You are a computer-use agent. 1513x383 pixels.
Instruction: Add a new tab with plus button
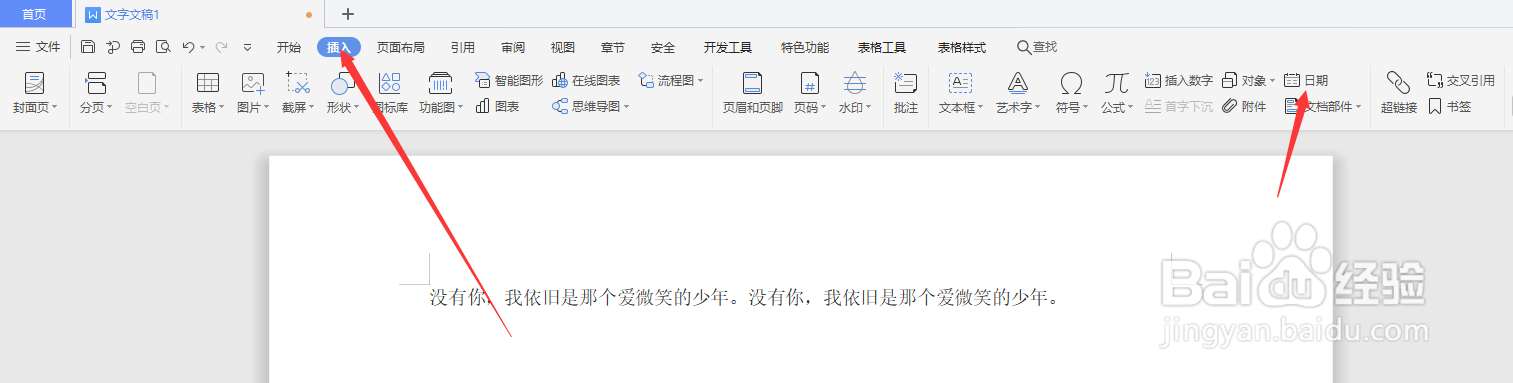(x=348, y=14)
